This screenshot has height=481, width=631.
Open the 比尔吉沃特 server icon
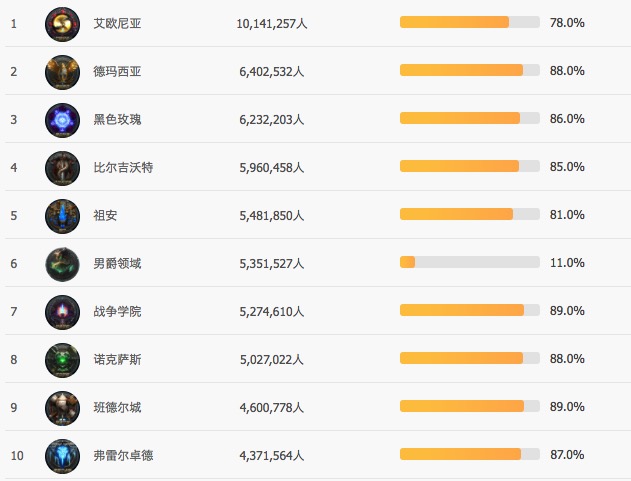pos(62,167)
